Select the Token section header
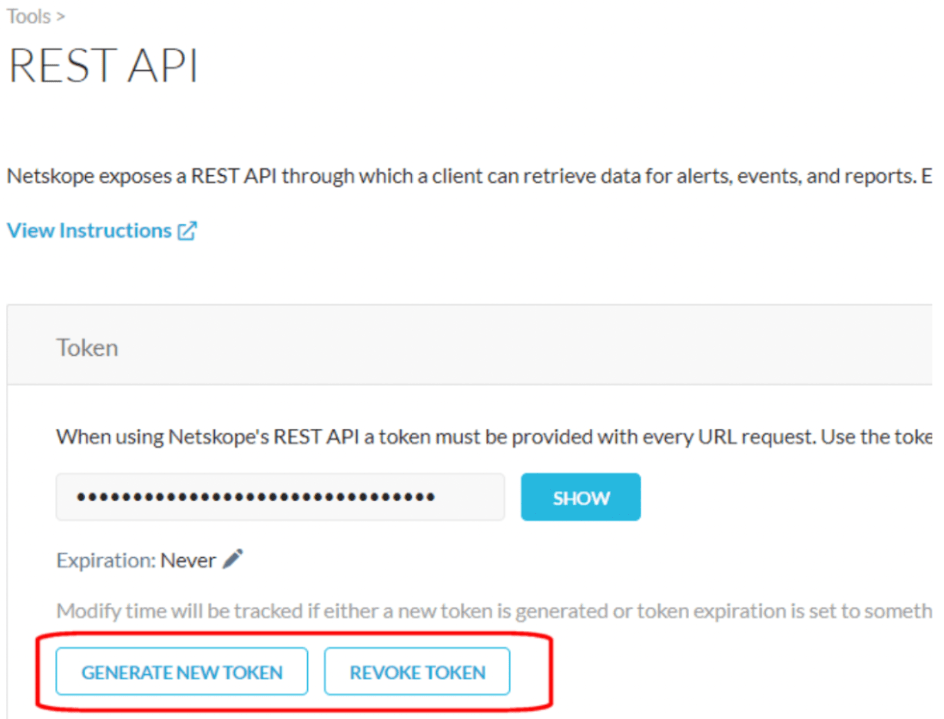This screenshot has width=944, height=719. click(x=87, y=347)
